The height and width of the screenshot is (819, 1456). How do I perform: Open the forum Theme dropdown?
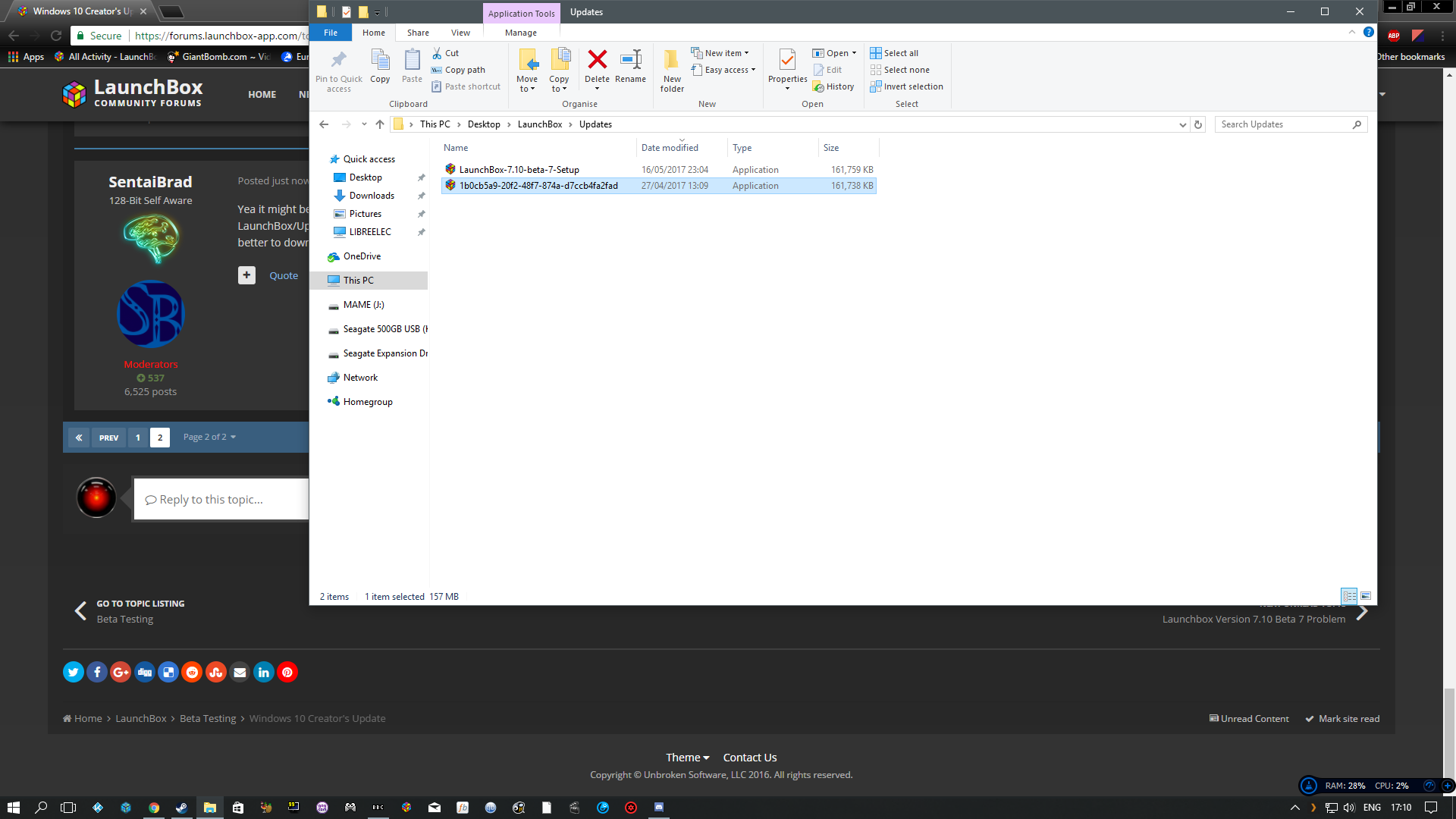[x=688, y=758]
